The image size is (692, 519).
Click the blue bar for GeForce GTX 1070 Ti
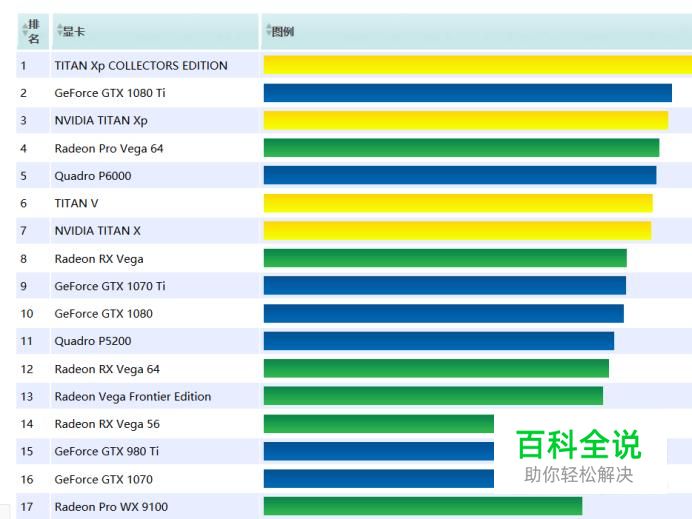tap(445, 286)
